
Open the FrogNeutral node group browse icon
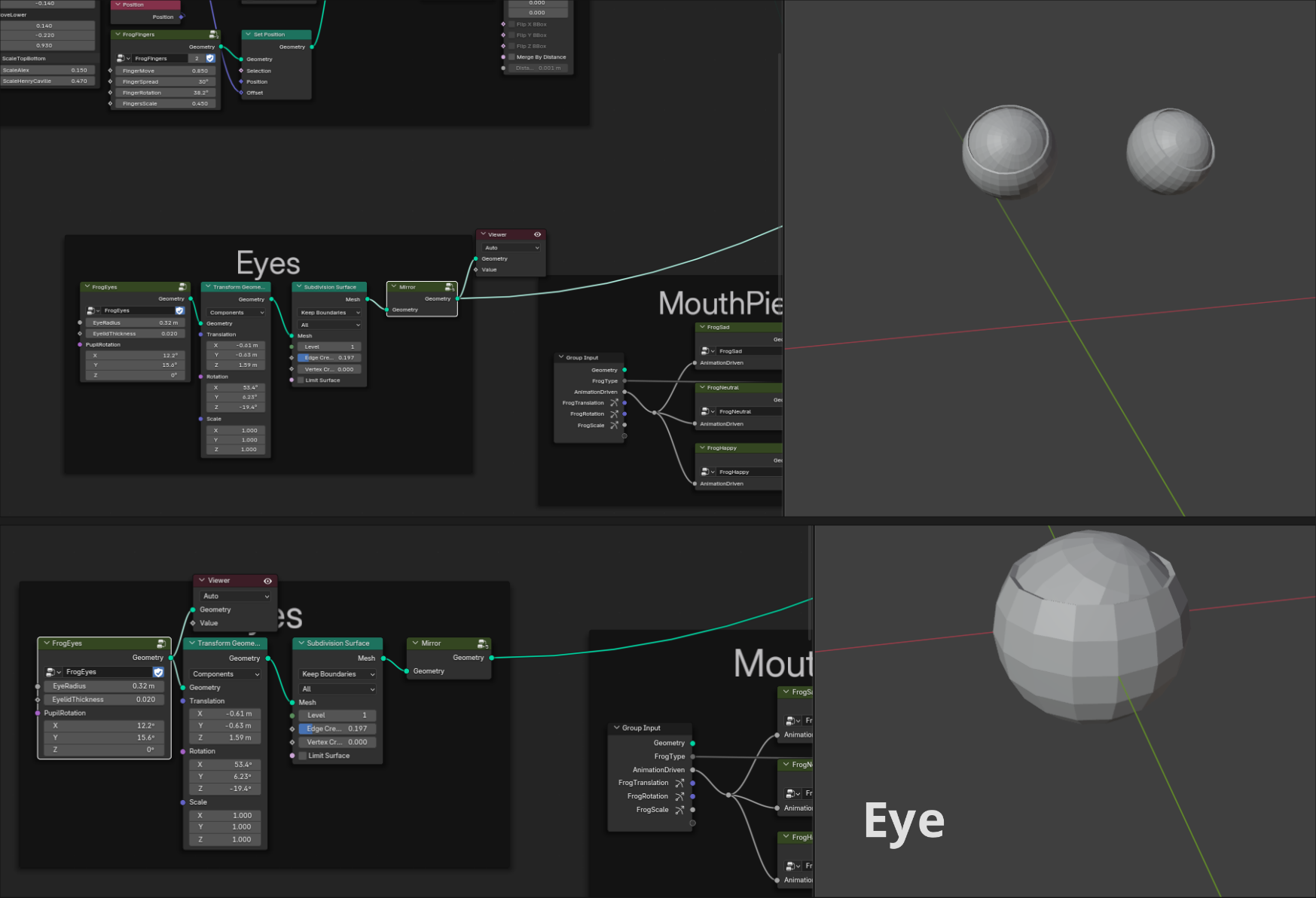(x=707, y=411)
